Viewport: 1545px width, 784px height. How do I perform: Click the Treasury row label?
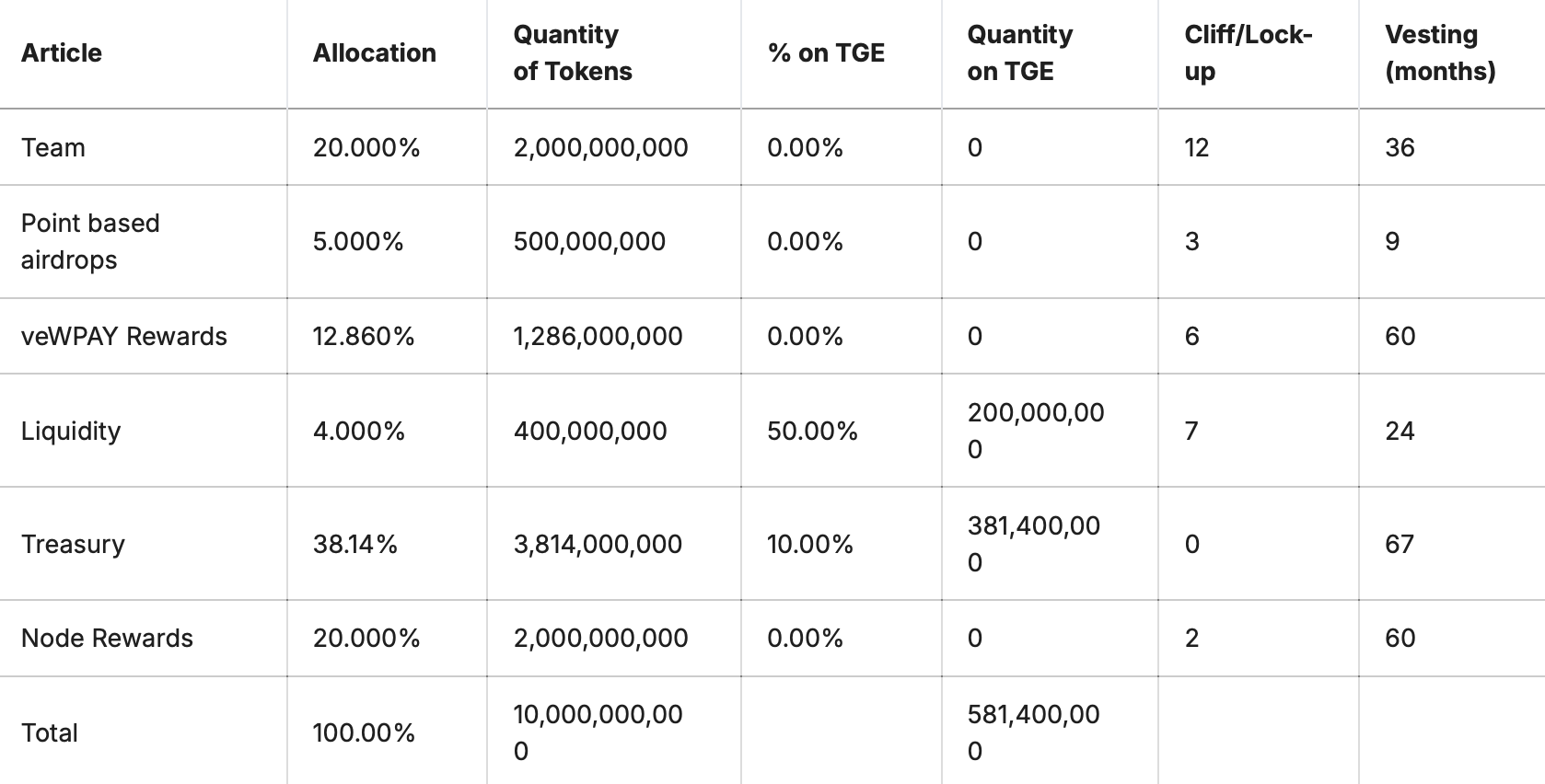pos(73,544)
